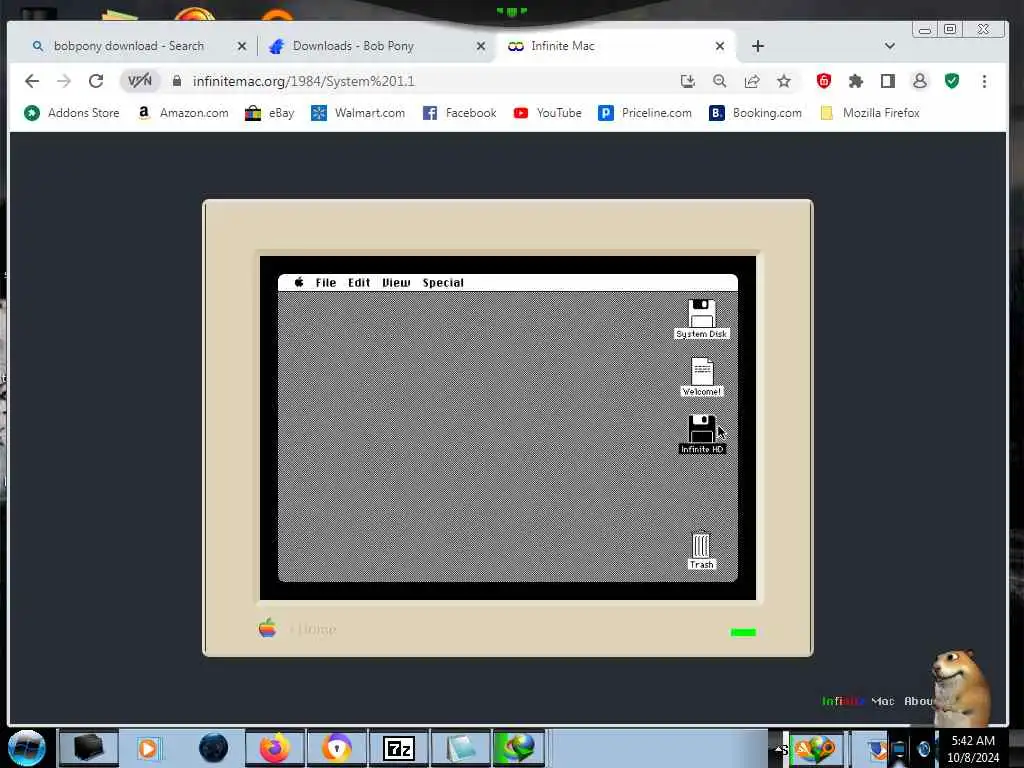Expand the tab search dropdown chevron
Image resolution: width=1024 pixels, height=768 pixels.
889,46
